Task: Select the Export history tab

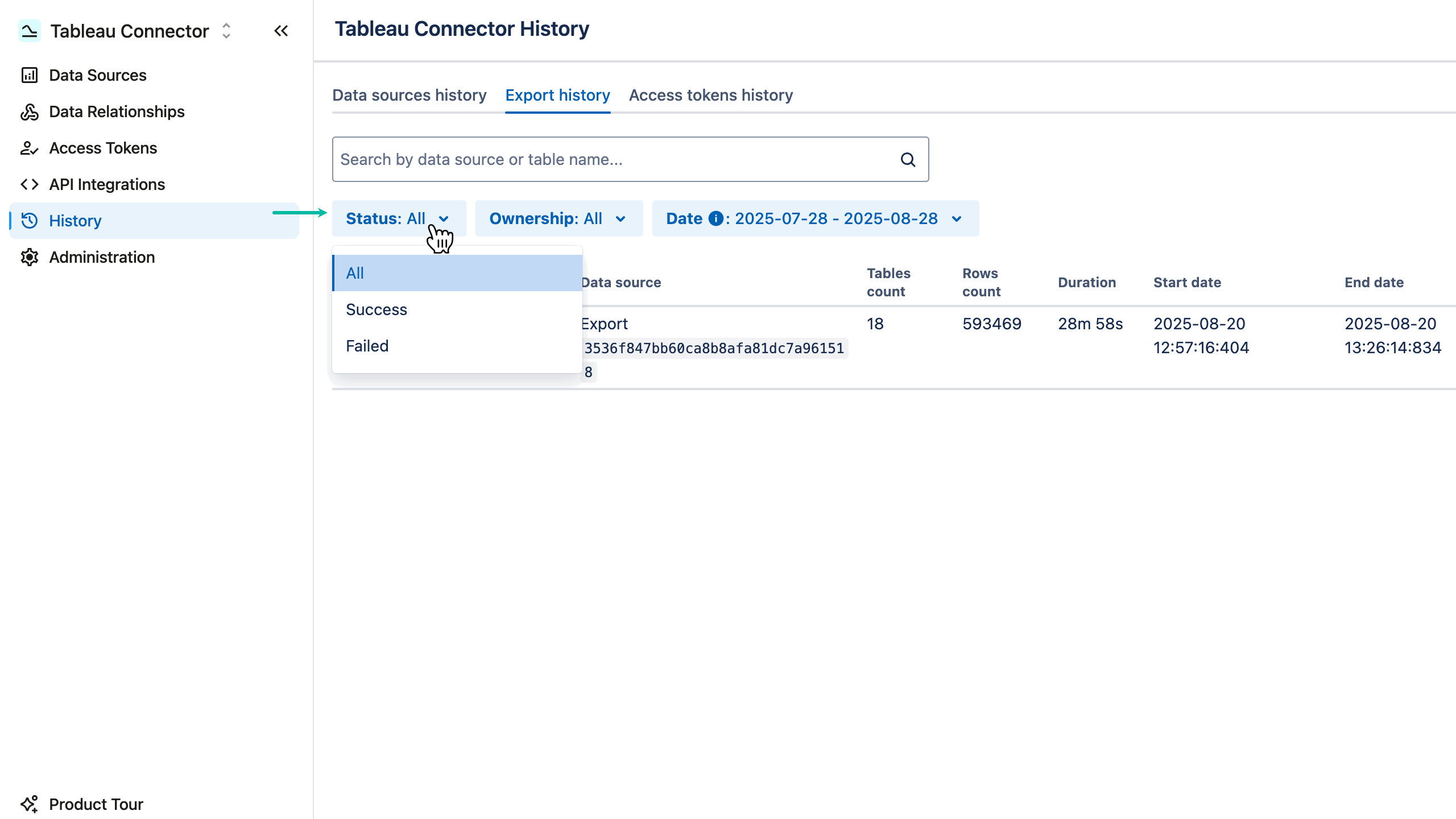Action: click(557, 95)
